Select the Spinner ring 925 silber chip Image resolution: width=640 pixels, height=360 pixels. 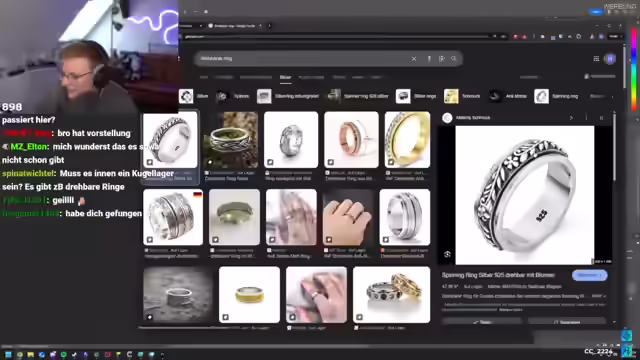[x=358, y=96]
